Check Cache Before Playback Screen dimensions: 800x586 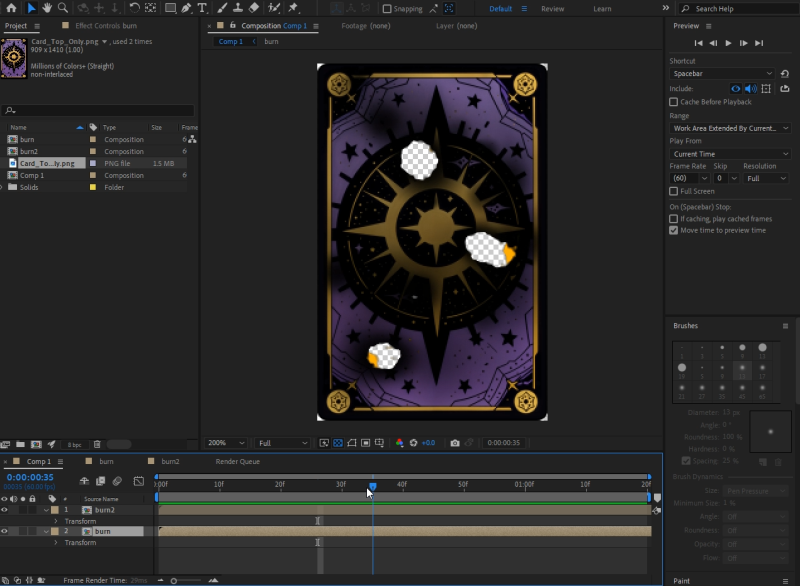point(673,102)
